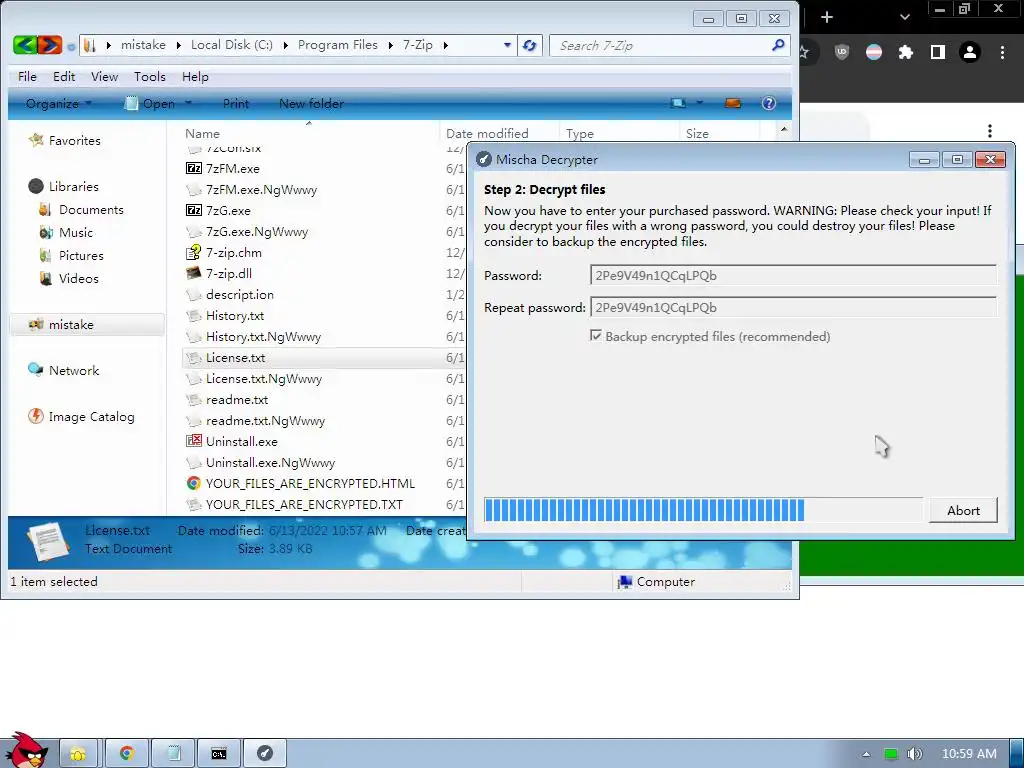Click the Repeat password field
This screenshot has height=768, width=1024.
(793, 307)
